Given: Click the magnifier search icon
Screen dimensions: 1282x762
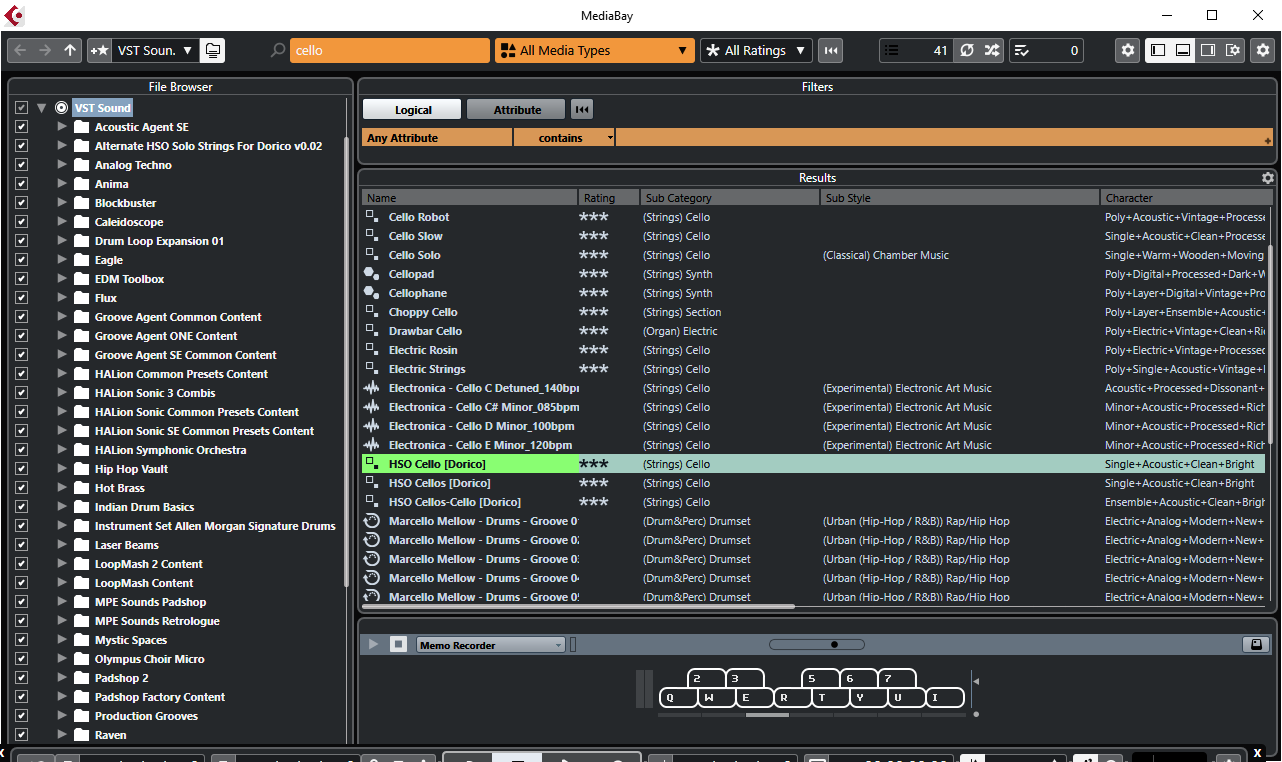Looking at the screenshot, I should point(278,50).
